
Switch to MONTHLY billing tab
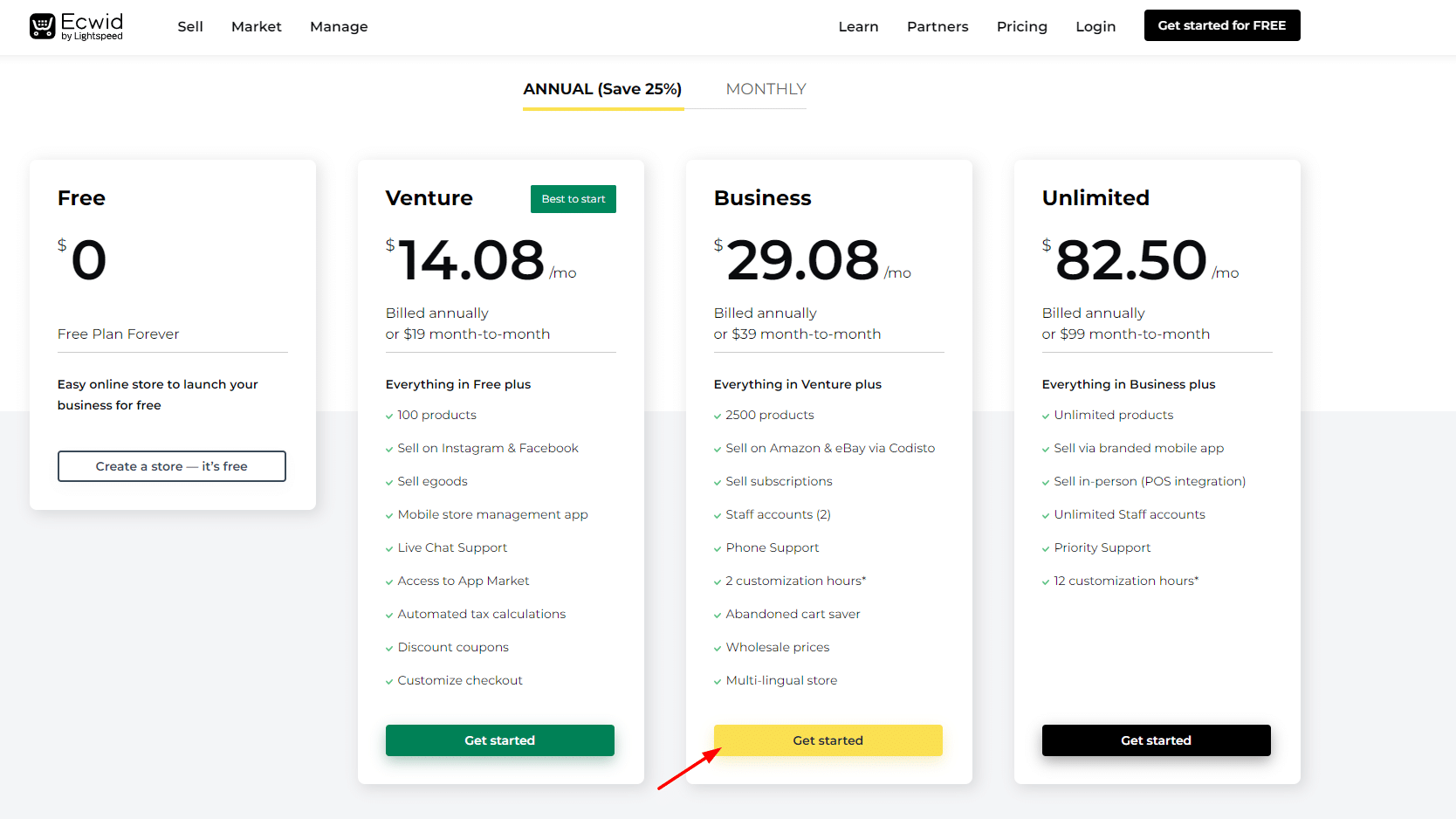click(766, 89)
